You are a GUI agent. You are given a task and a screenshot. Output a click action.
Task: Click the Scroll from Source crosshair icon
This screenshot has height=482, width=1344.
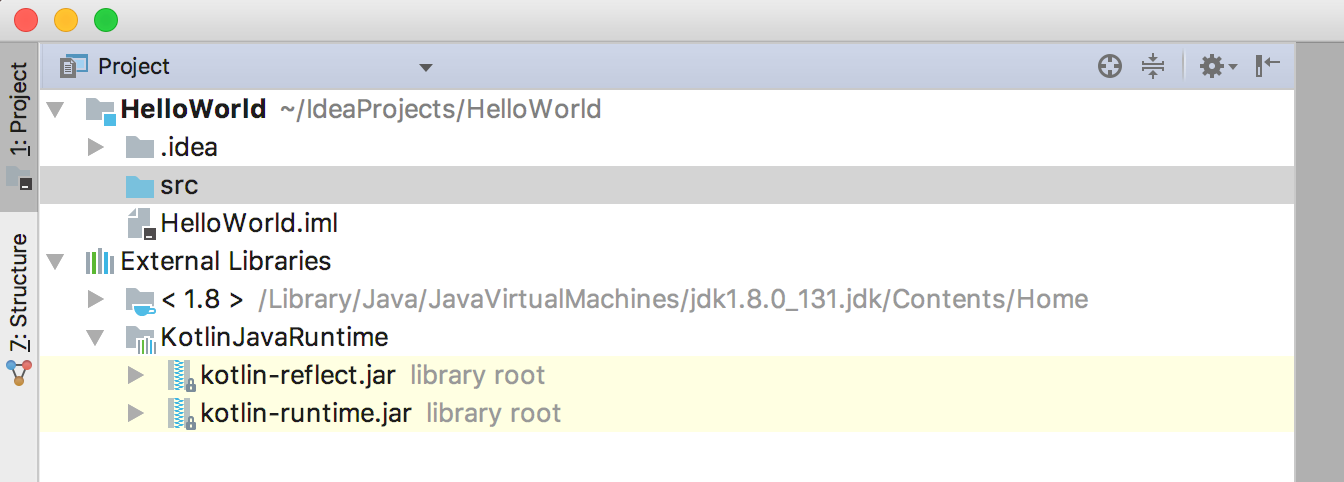1109,67
